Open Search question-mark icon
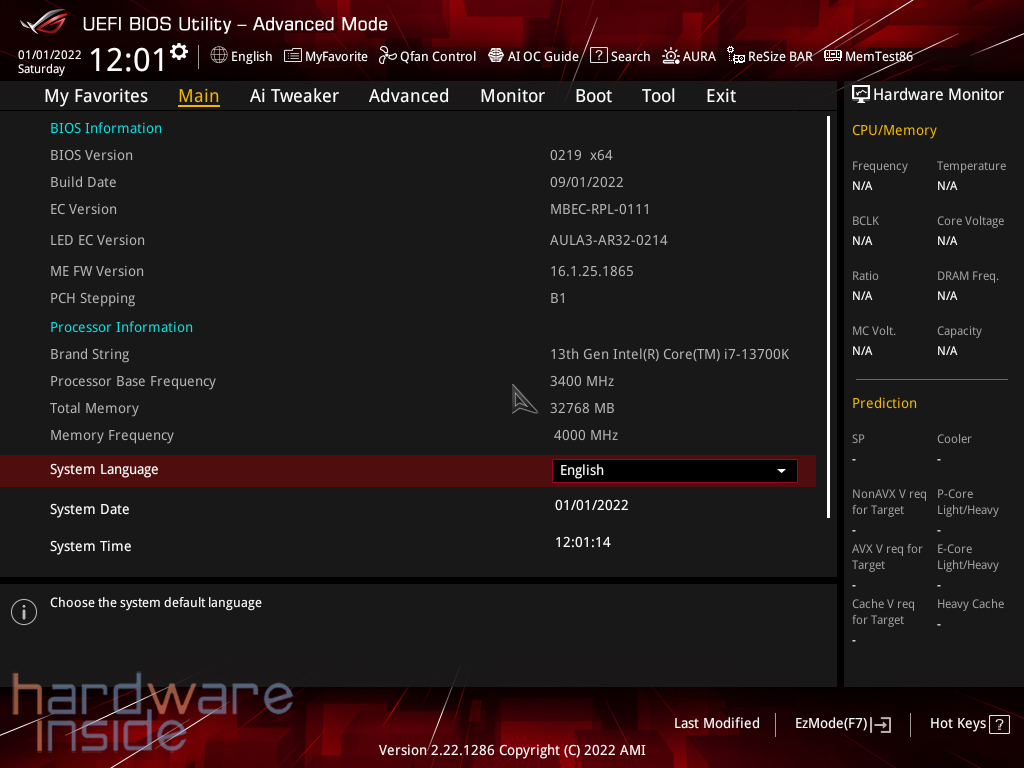 coord(598,56)
